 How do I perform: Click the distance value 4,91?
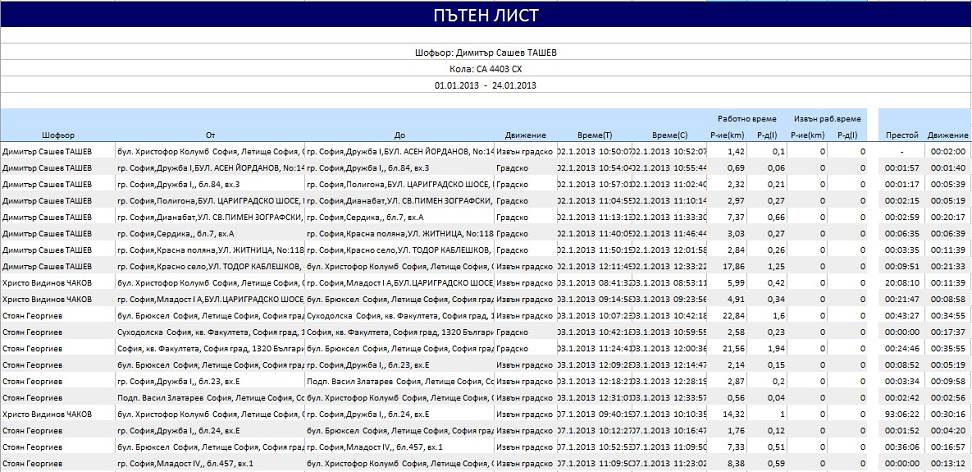tap(736, 300)
